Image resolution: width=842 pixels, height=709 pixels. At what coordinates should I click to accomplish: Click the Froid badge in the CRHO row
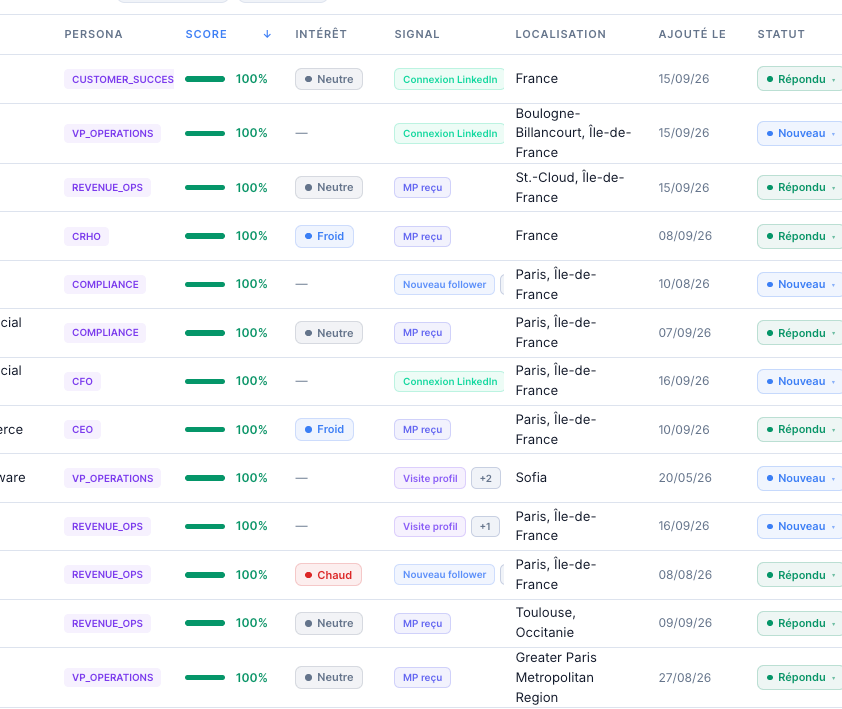pyautogui.click(x=324, y=236)
